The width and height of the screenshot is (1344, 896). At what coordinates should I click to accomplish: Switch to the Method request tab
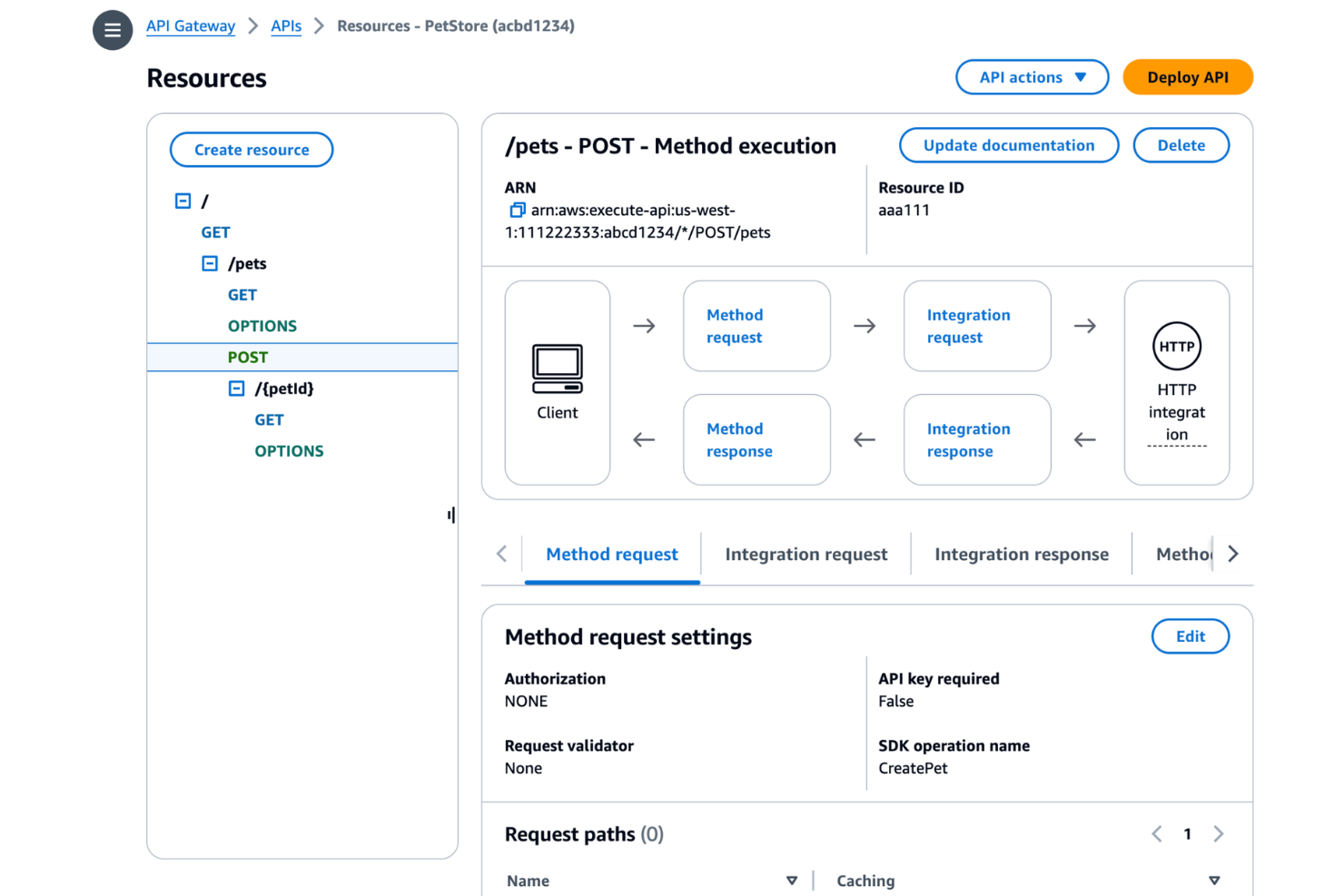tap(612, 554)
